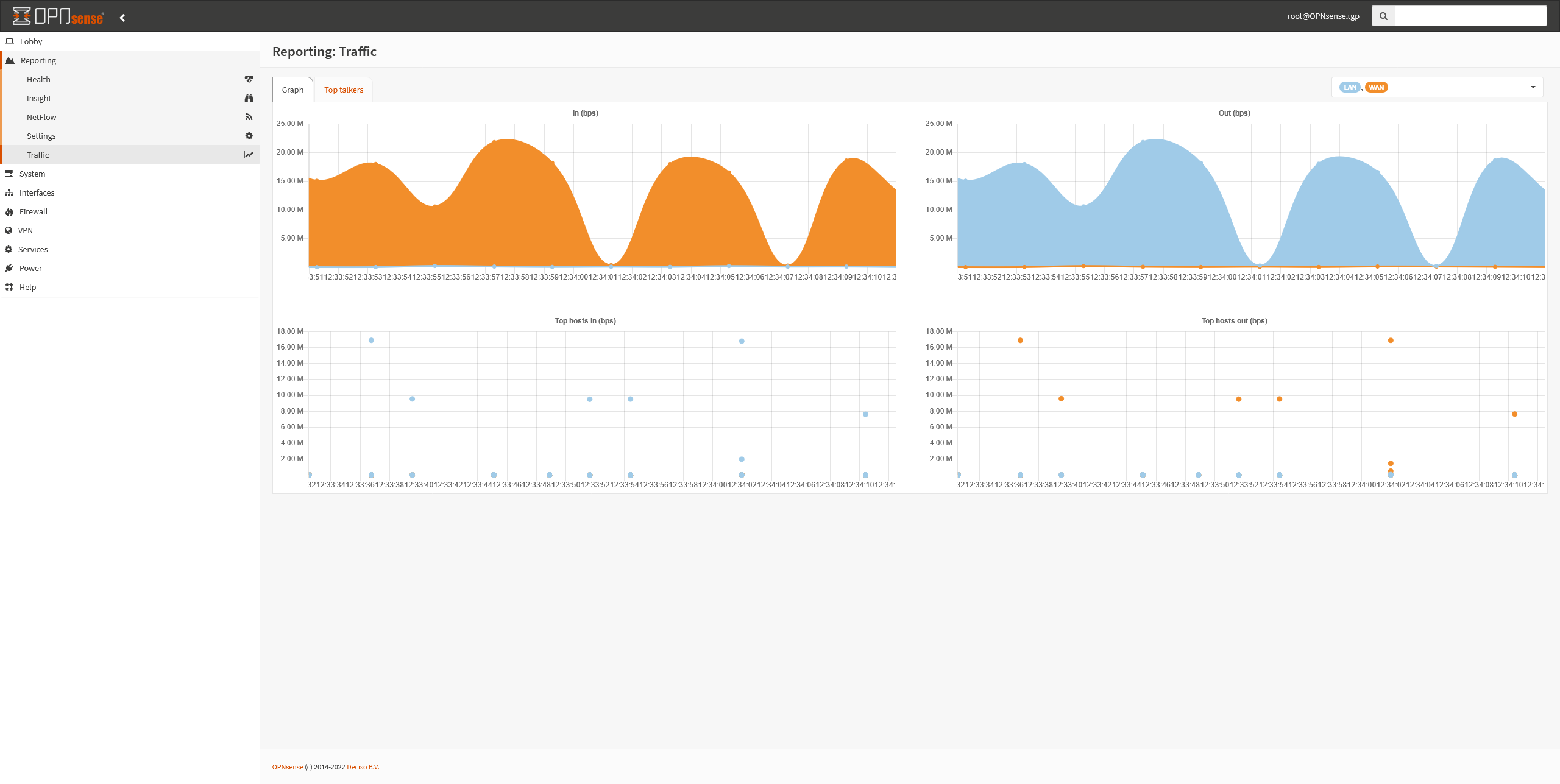Select the Top talkers tab

[343, 89]
